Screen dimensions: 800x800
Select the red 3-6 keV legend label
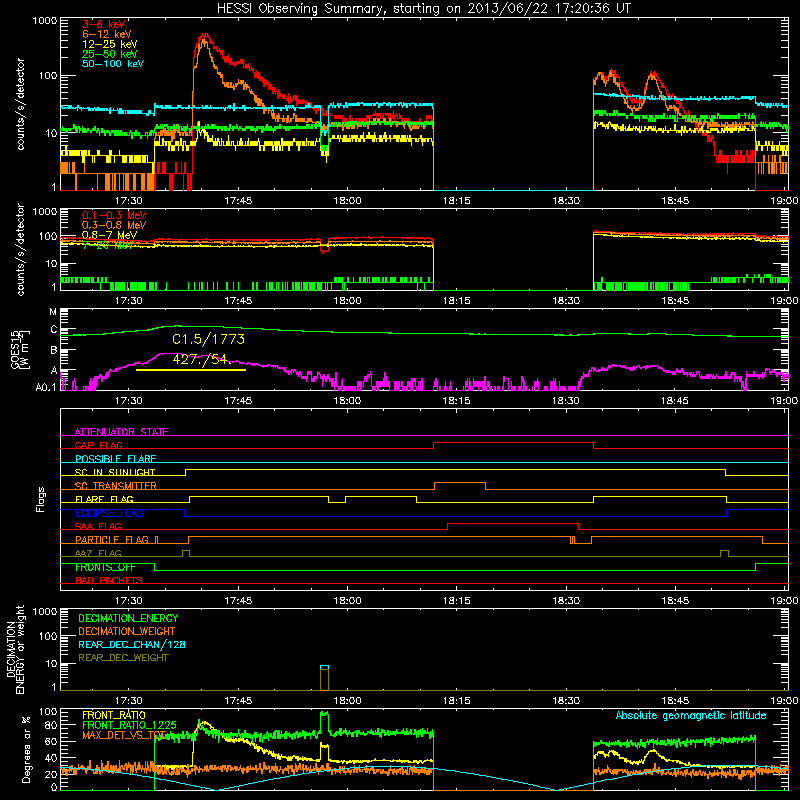[104, 24]
